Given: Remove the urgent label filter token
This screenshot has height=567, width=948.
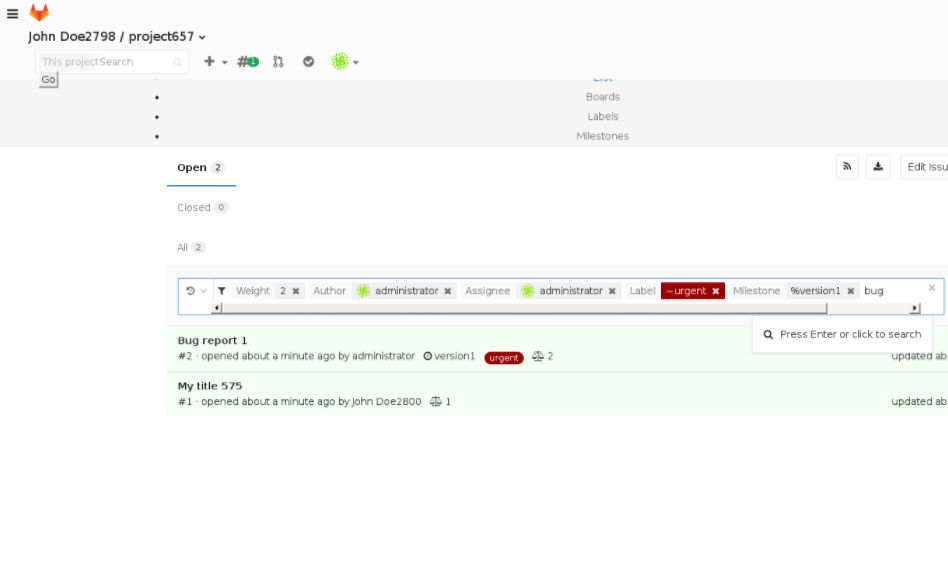Looking at the screenshot, I should pyautogui.click(x=716, y=291).
